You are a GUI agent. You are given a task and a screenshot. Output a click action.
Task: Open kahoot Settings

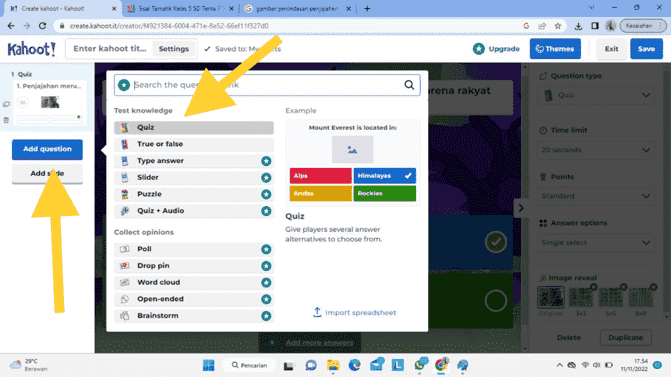point(174,49)
